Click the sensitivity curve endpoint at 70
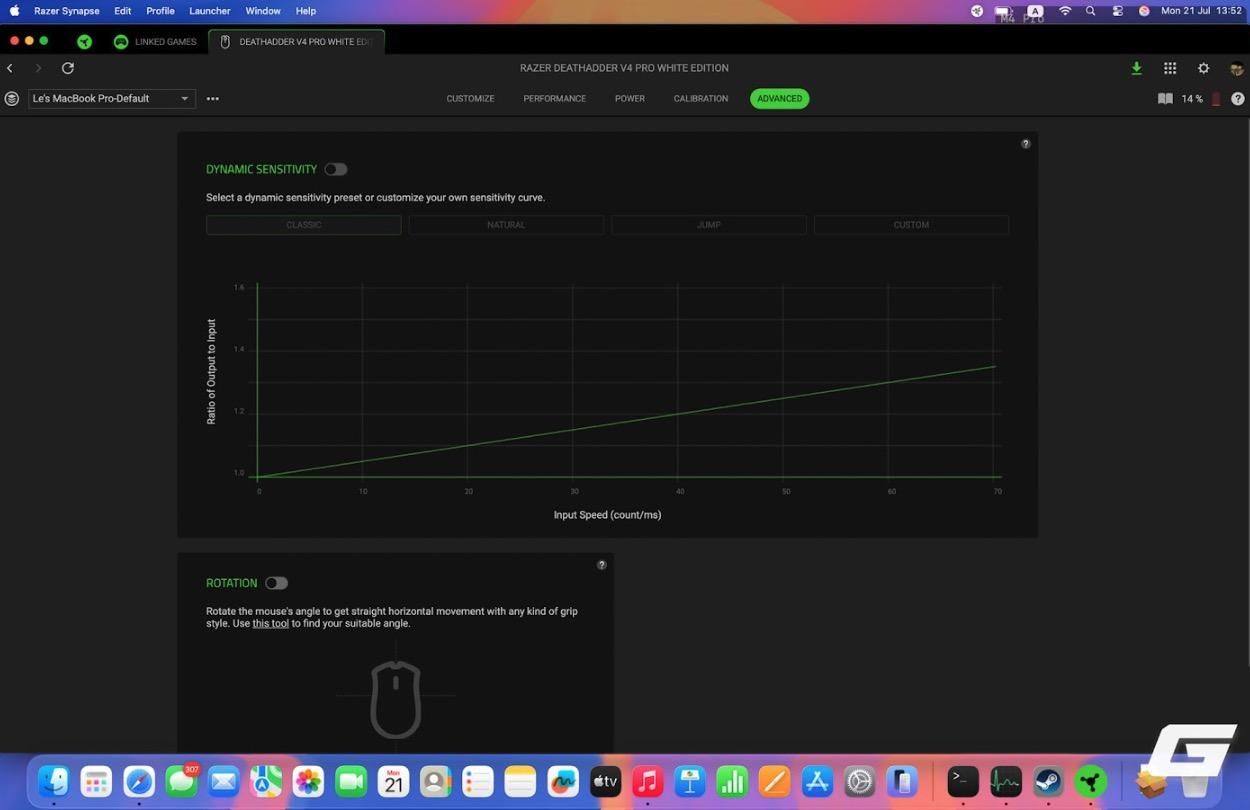1250x810 pixels. [995, 366]
